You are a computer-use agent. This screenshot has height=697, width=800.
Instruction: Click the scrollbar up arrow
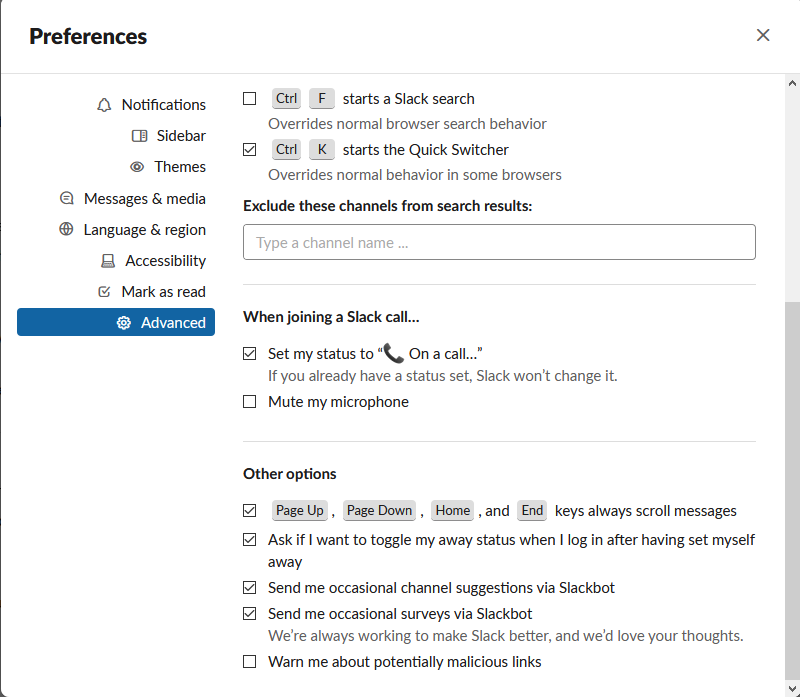(x=792, y=83)
